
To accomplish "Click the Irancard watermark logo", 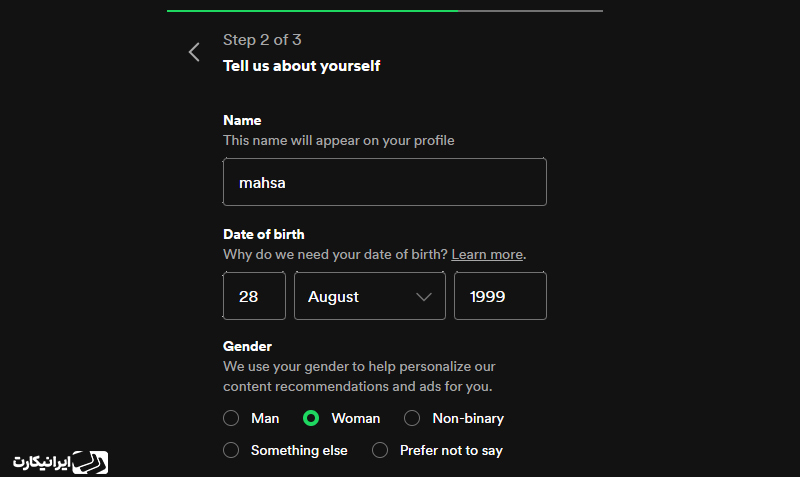I will point(61,462).
